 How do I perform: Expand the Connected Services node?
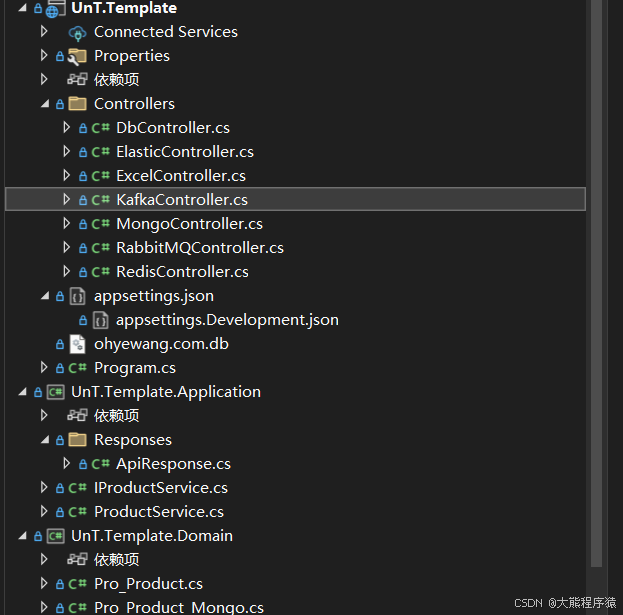coord(44,31)
